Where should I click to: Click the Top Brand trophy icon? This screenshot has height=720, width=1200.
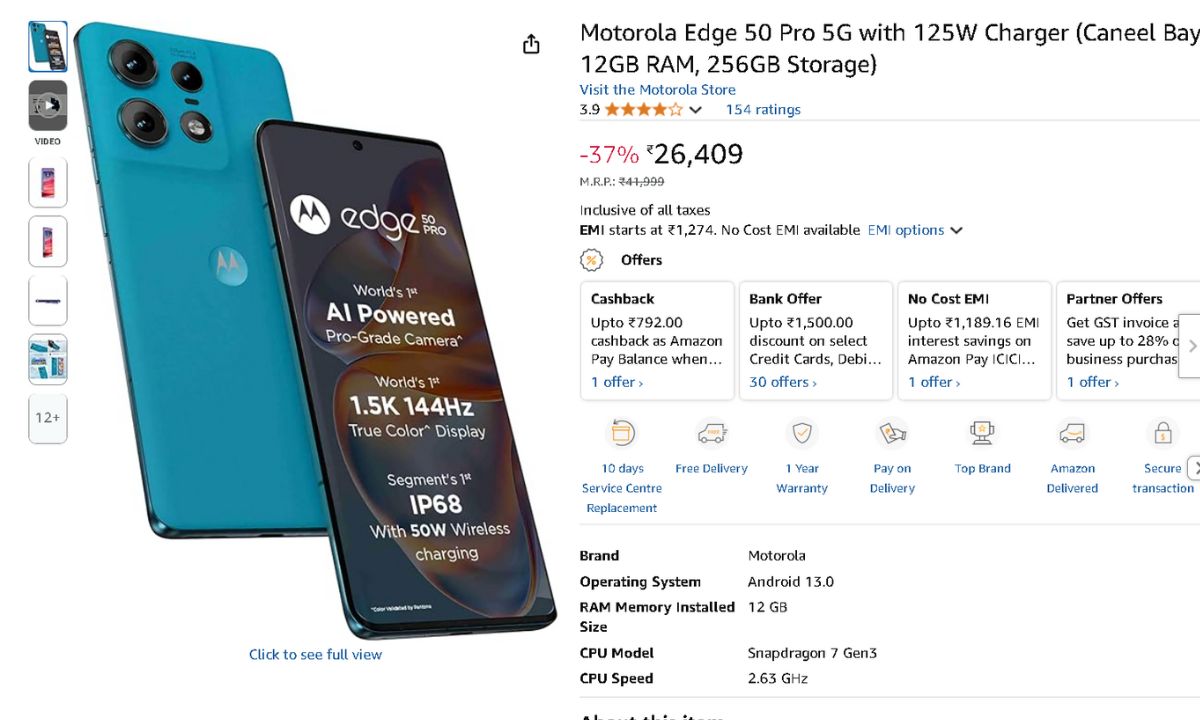(x=982, y=433)
